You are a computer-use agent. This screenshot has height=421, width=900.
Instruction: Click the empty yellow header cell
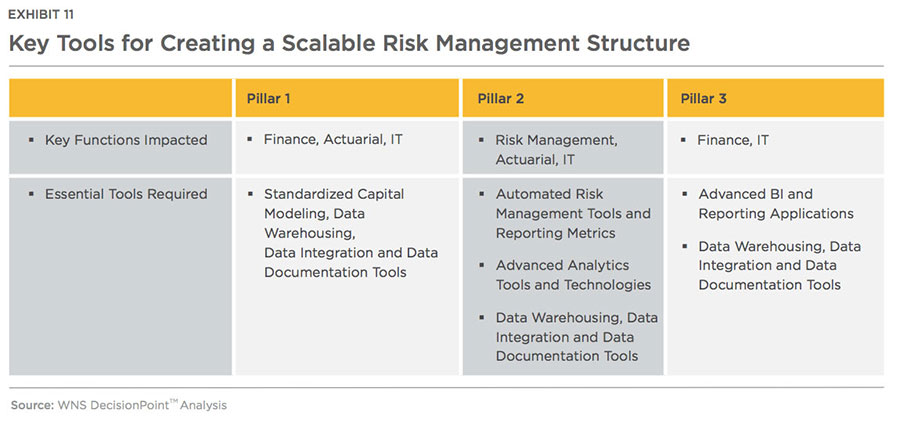121,98
